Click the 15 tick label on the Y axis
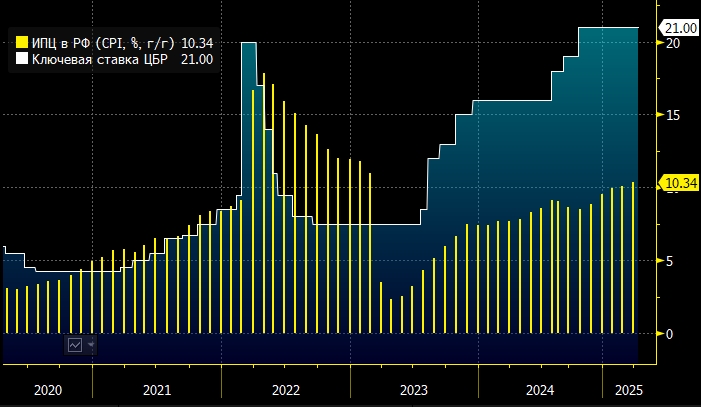The height and width of the screenshot is (407, 701). [x=673, y=116]
